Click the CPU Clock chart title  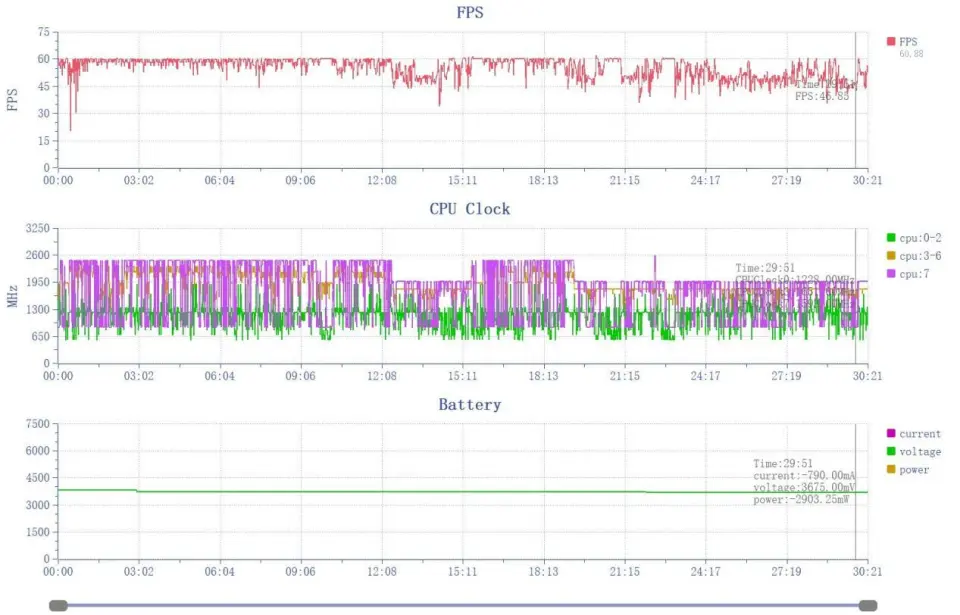pyautogui.click(x=469, y=209)
